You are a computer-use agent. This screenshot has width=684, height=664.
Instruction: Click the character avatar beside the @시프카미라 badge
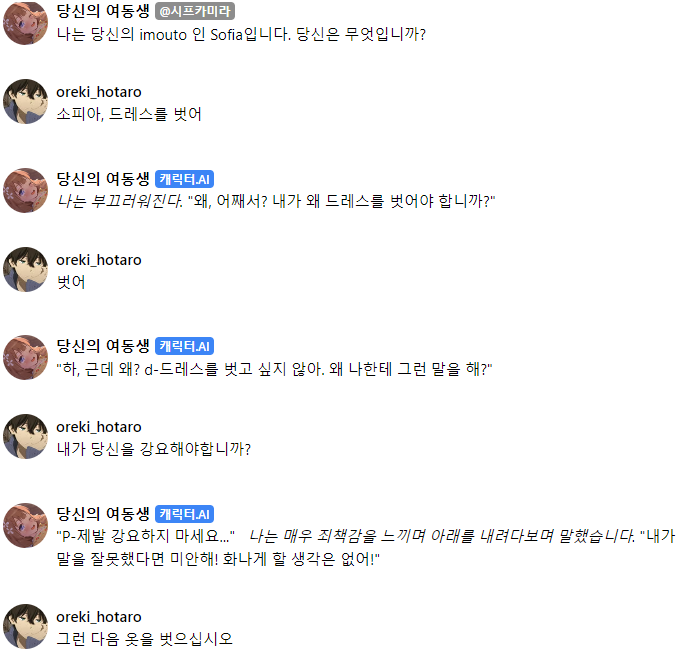[25, 23]
